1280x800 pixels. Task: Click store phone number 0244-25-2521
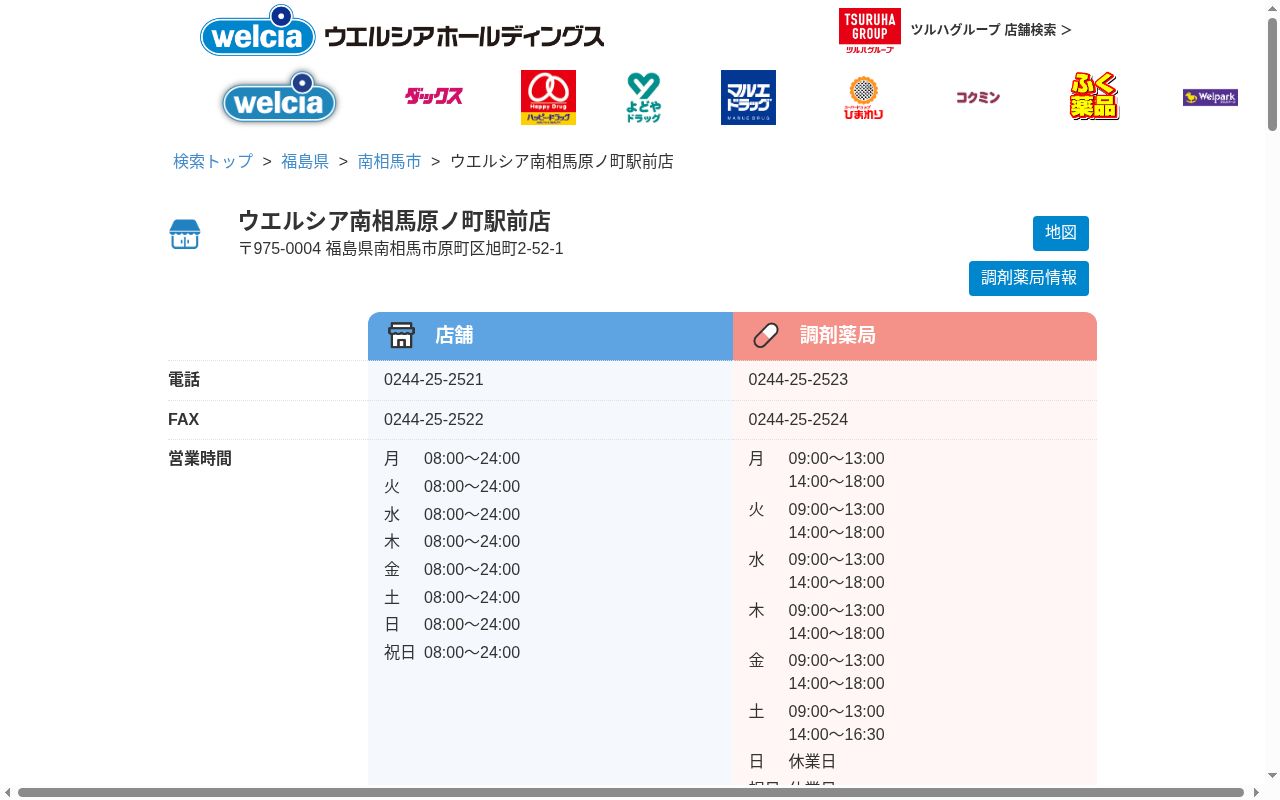[x=434, y=380]
